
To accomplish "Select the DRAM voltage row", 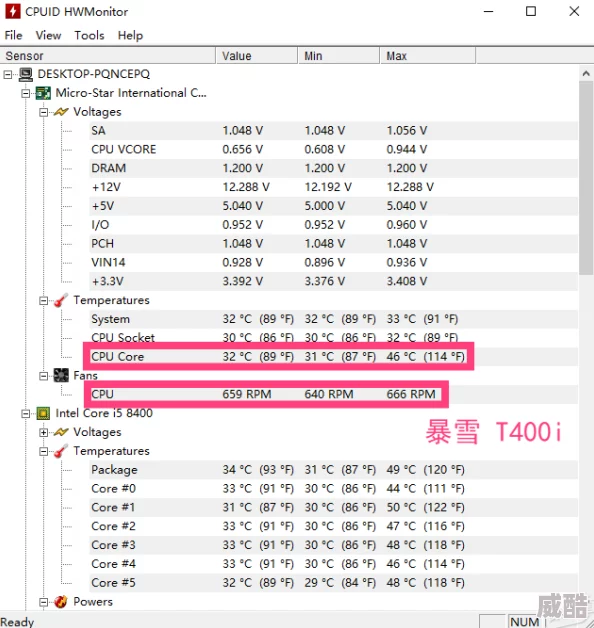I will (333, 168).
